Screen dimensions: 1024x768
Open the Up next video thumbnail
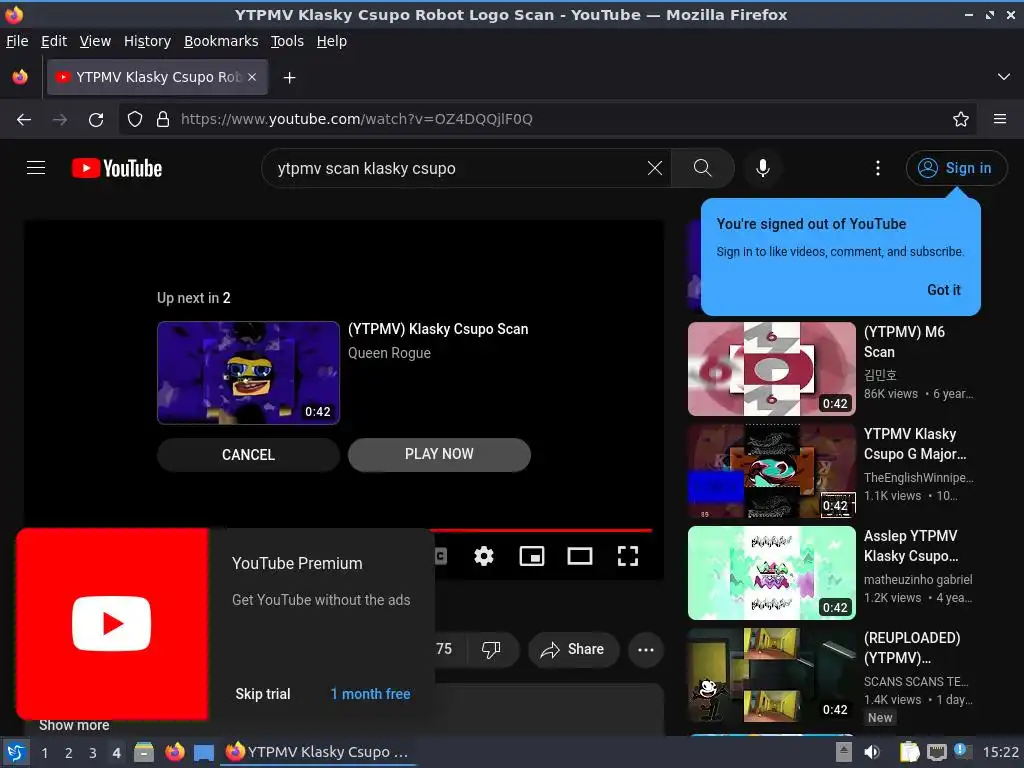coord(248,373)
